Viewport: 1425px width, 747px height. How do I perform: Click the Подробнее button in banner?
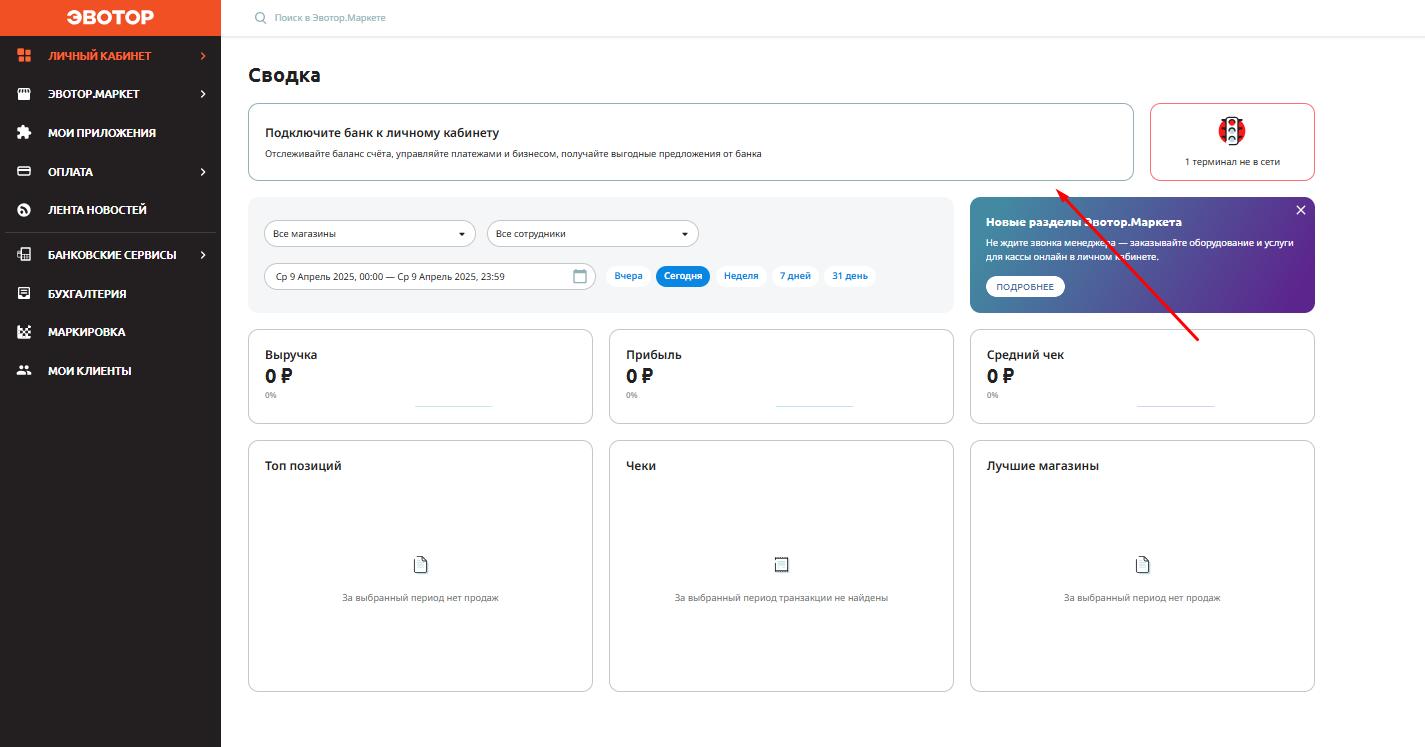[x=1025, y=287]
